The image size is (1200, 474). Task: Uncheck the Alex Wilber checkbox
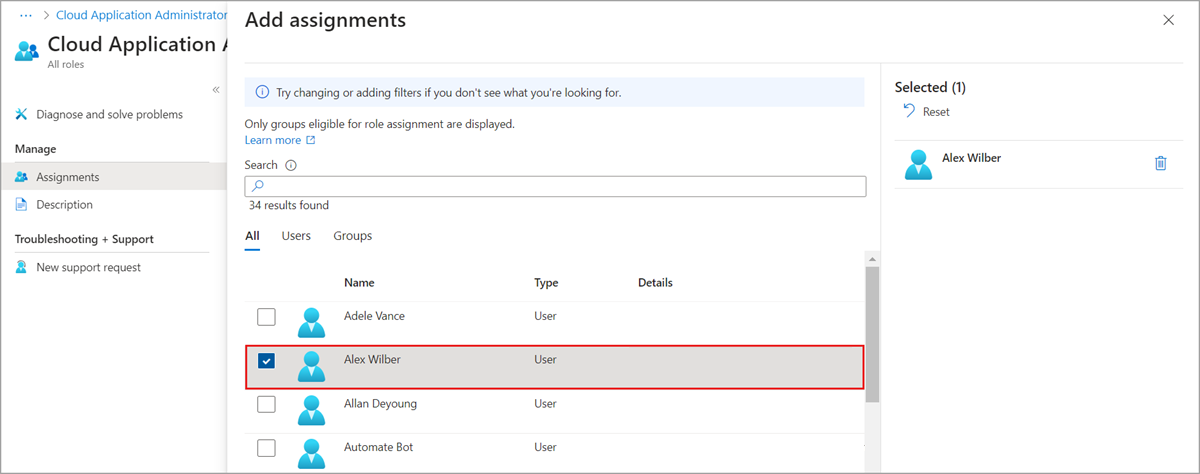pyautogui.click(x=266, y=361)
